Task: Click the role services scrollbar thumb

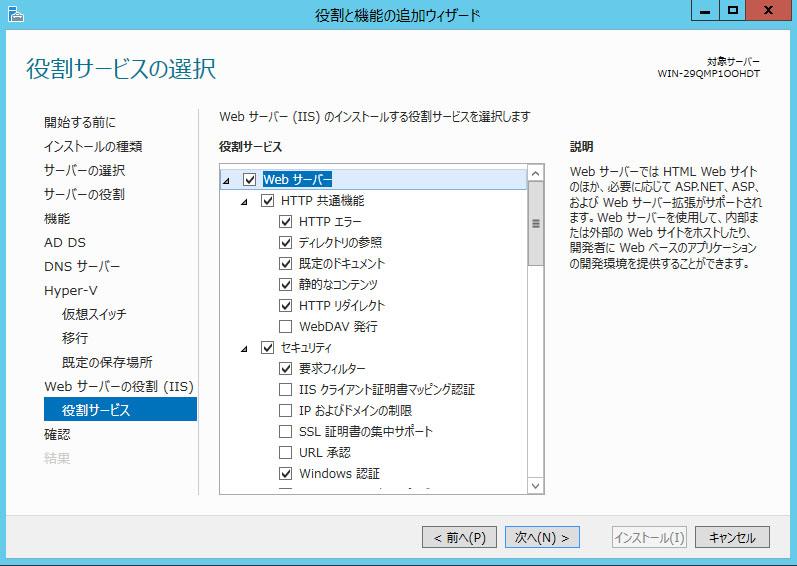Action: [535, 224]
